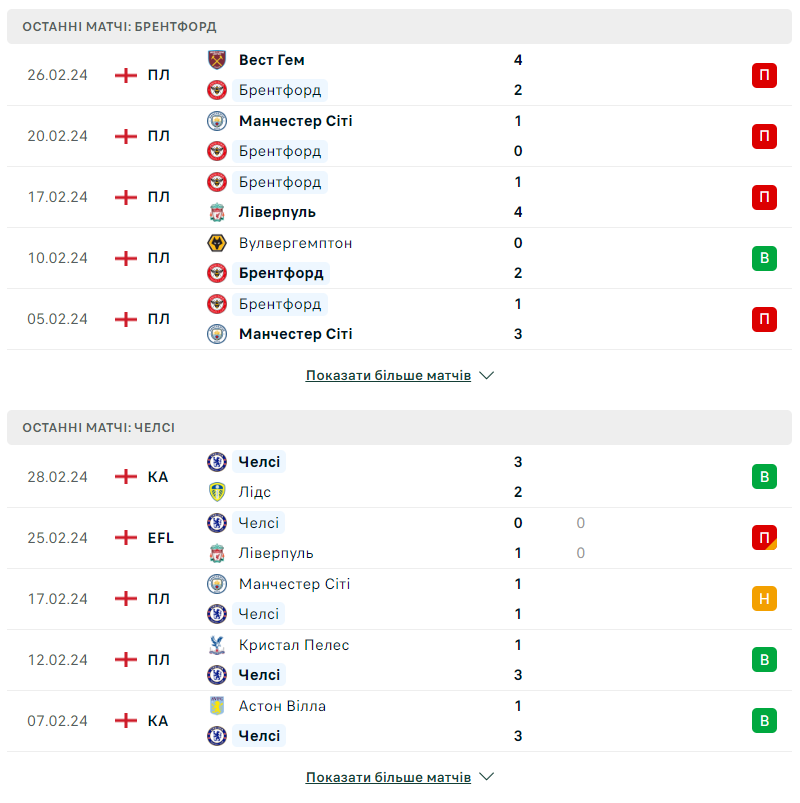Click the West Ham club crest icon

[217, 60]
